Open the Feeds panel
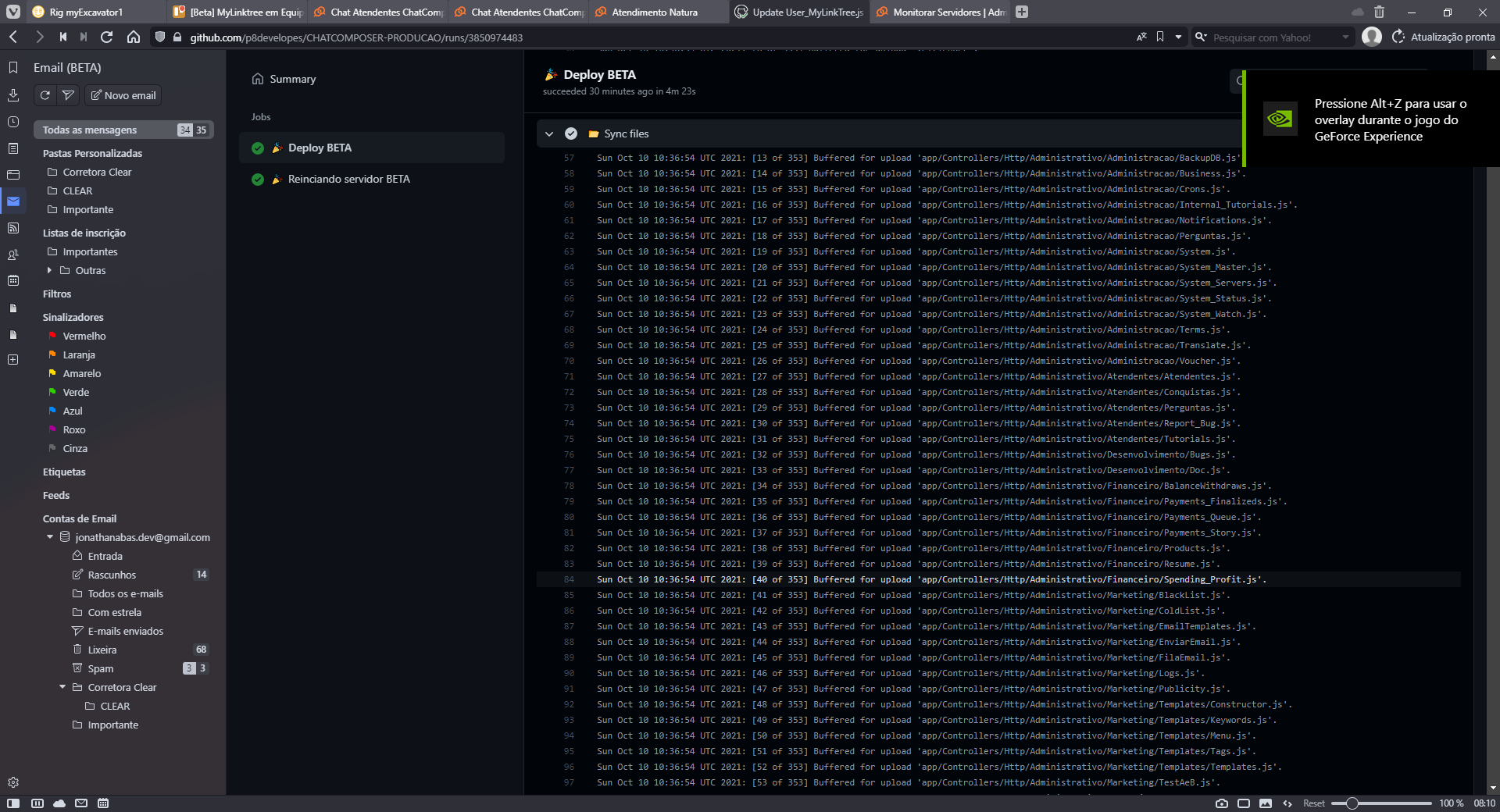Image resolution: width=1500 pixels, height=812 pixels. pyautogui.click(x=13, y=228)
